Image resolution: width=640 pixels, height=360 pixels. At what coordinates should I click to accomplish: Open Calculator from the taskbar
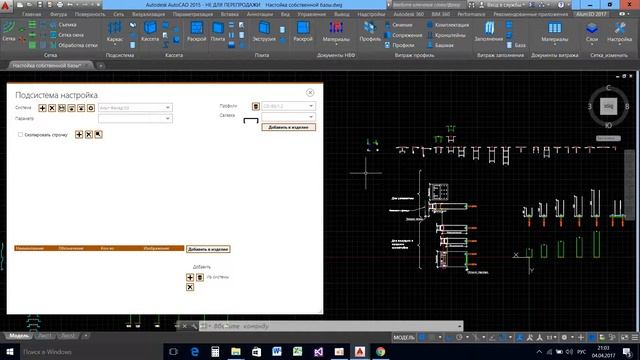pyautogui.click(x=215, y=352)
